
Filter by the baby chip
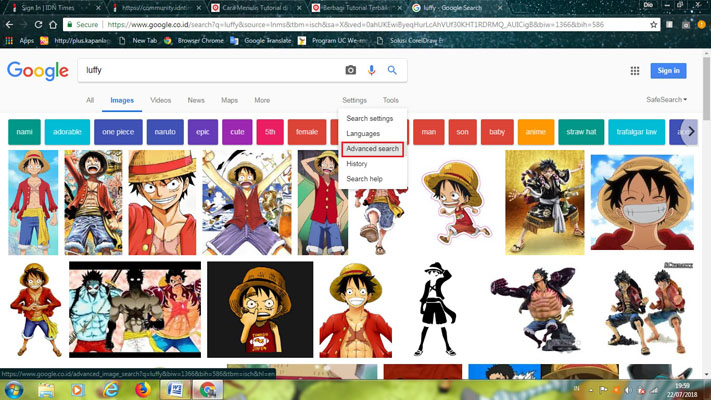click(x=497, y=132)
